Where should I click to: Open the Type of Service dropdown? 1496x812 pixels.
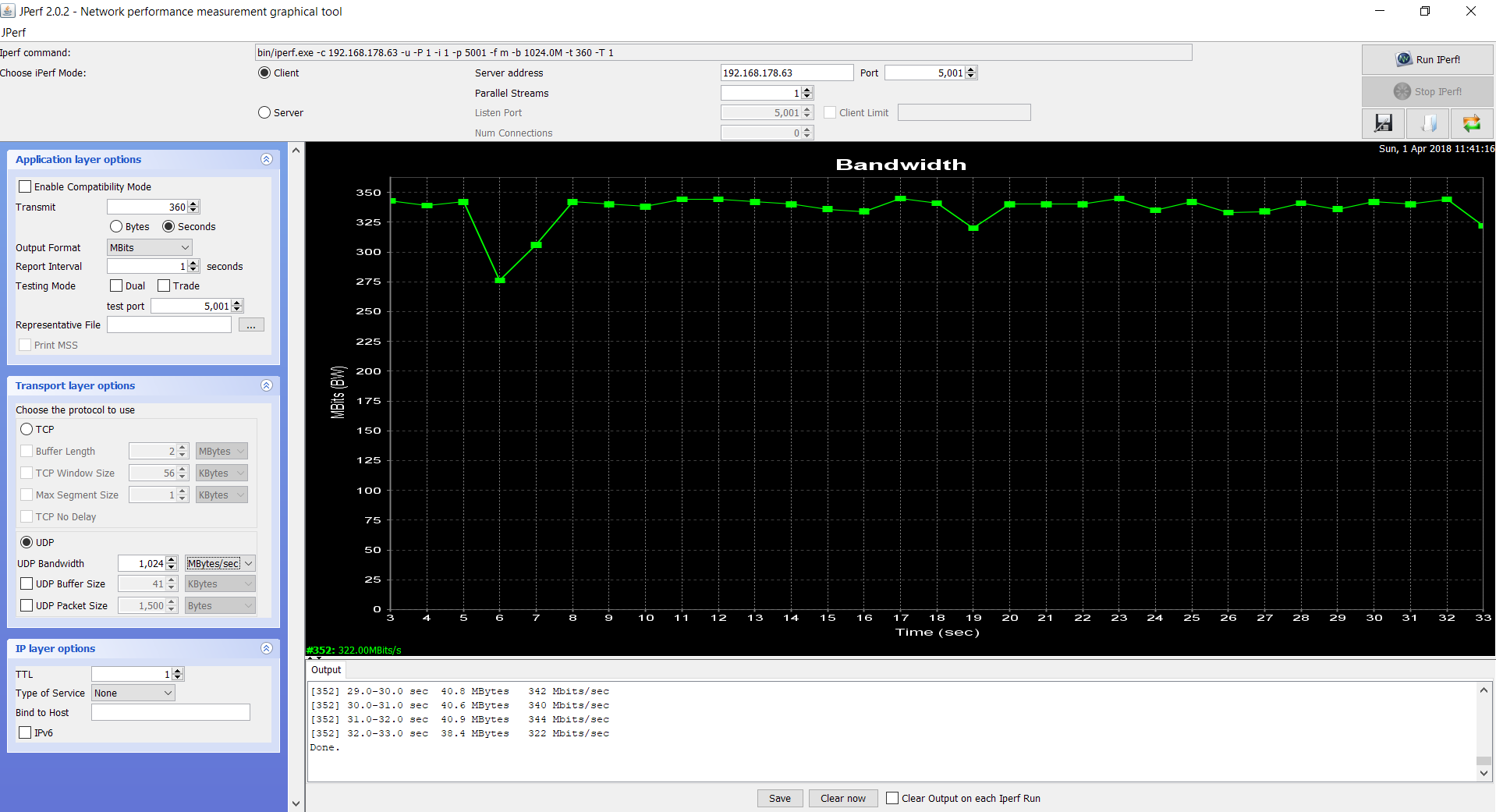tap(133, 693)
